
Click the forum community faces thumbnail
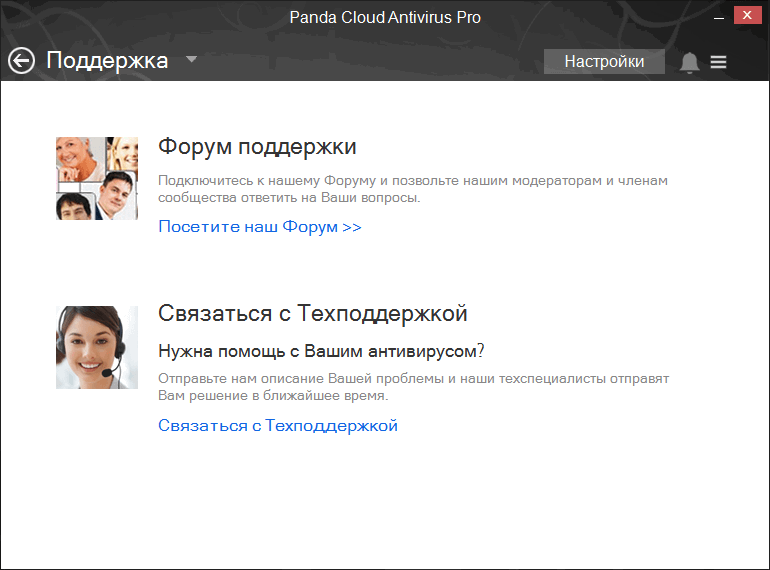(x=97, y=178)
